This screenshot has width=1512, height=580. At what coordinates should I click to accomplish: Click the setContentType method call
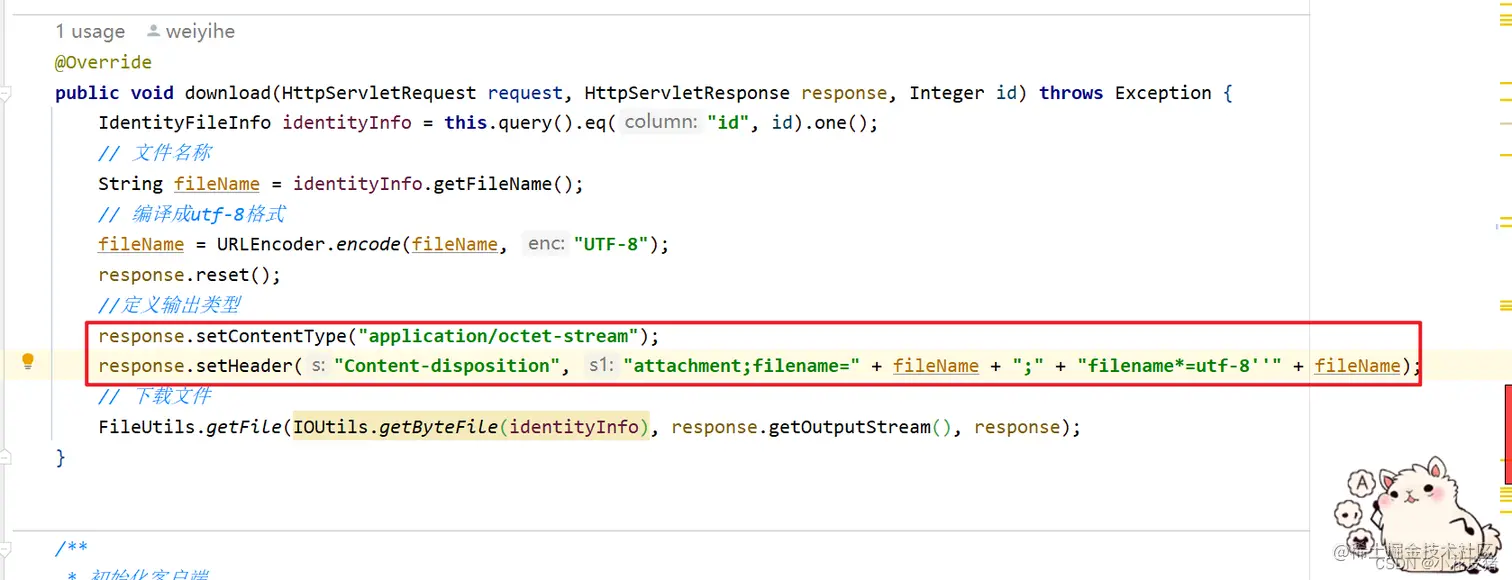(x=271, y=335)
